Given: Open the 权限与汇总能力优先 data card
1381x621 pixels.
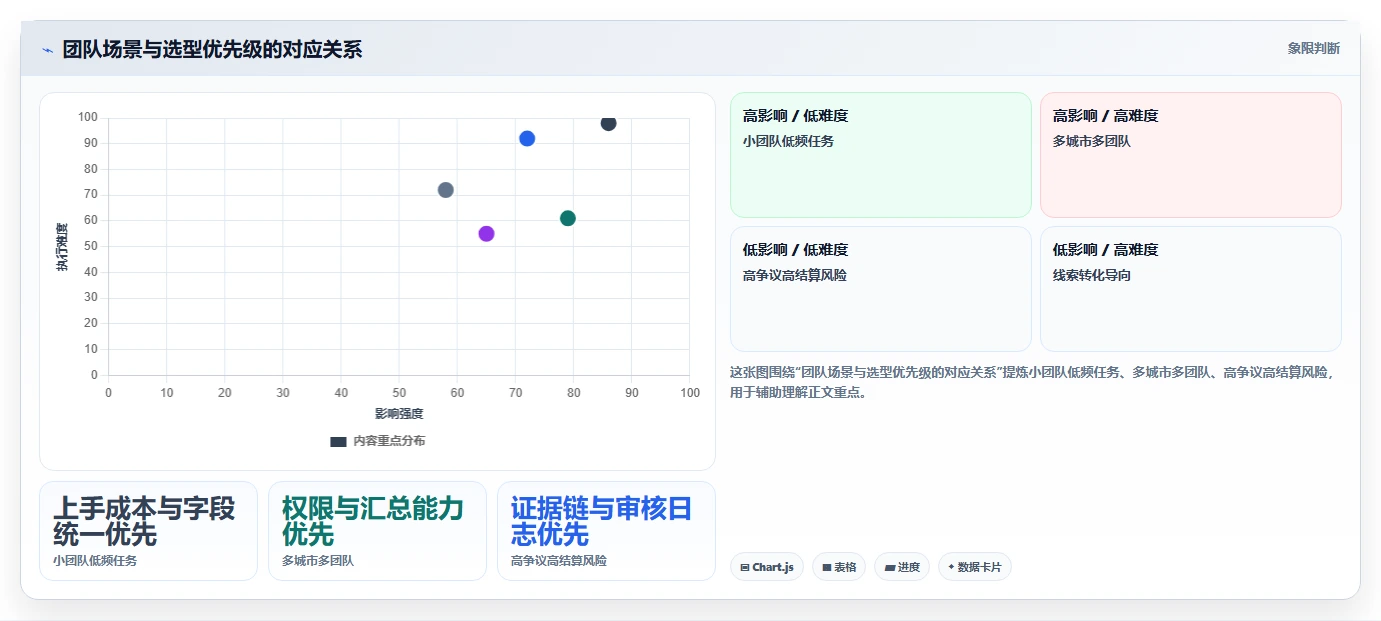Looking at the screenshot, I should pos(377,531).
